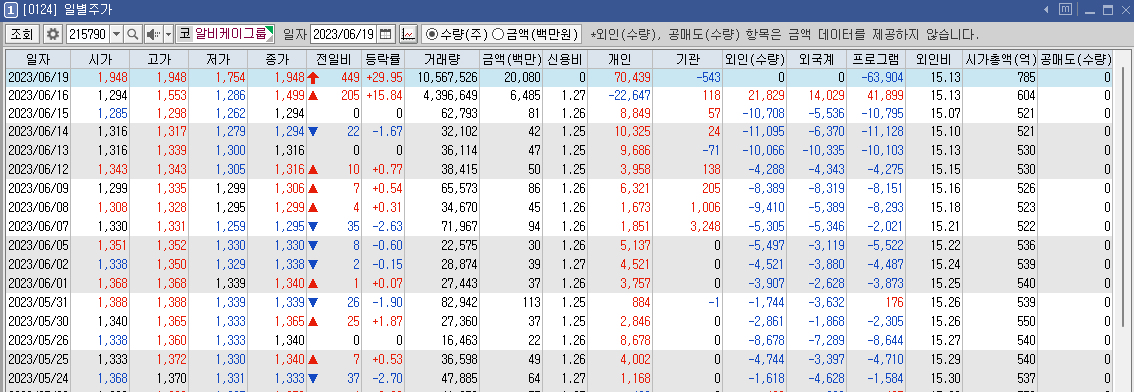This screenshot has height=392, width=1134.
Task: Click the volume value 82,942
Action: click(x=459, y=301)
